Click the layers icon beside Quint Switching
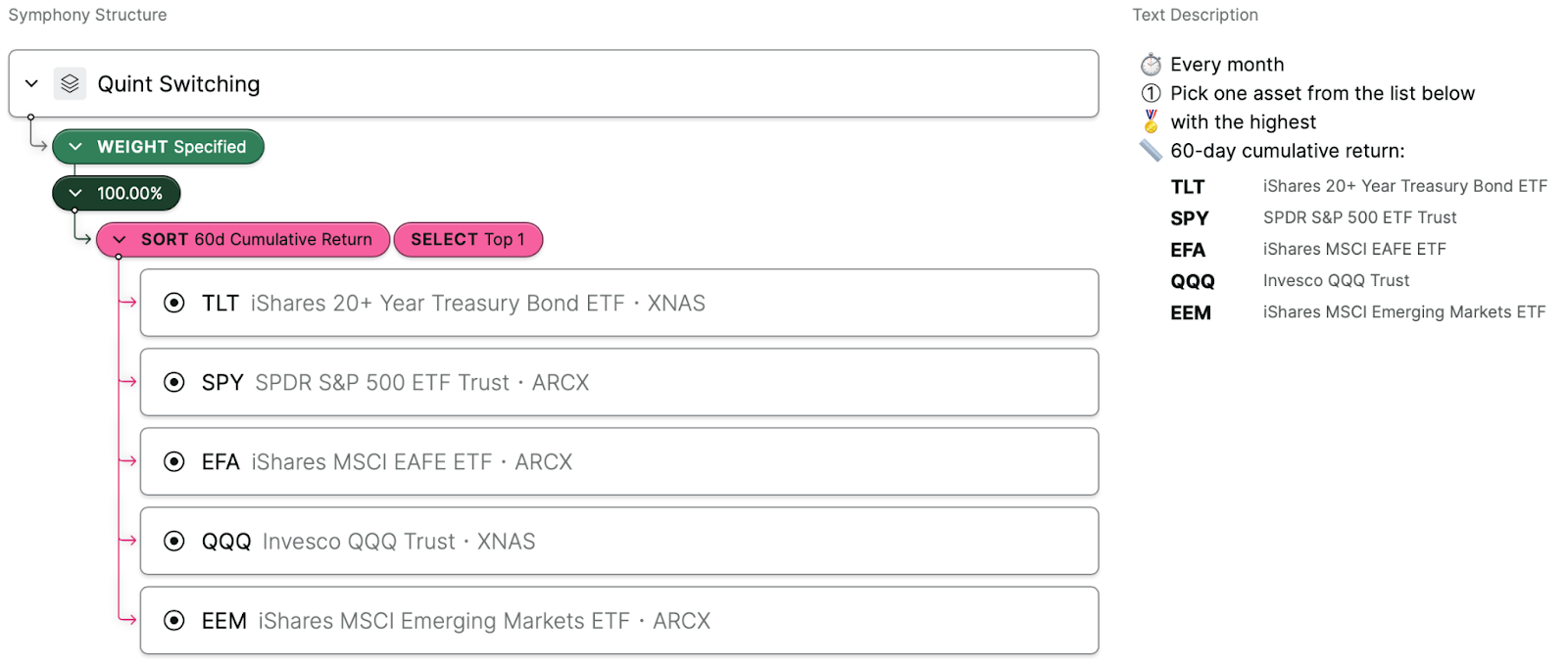This screenshot has width=1568, height=667. coord(70,84)
